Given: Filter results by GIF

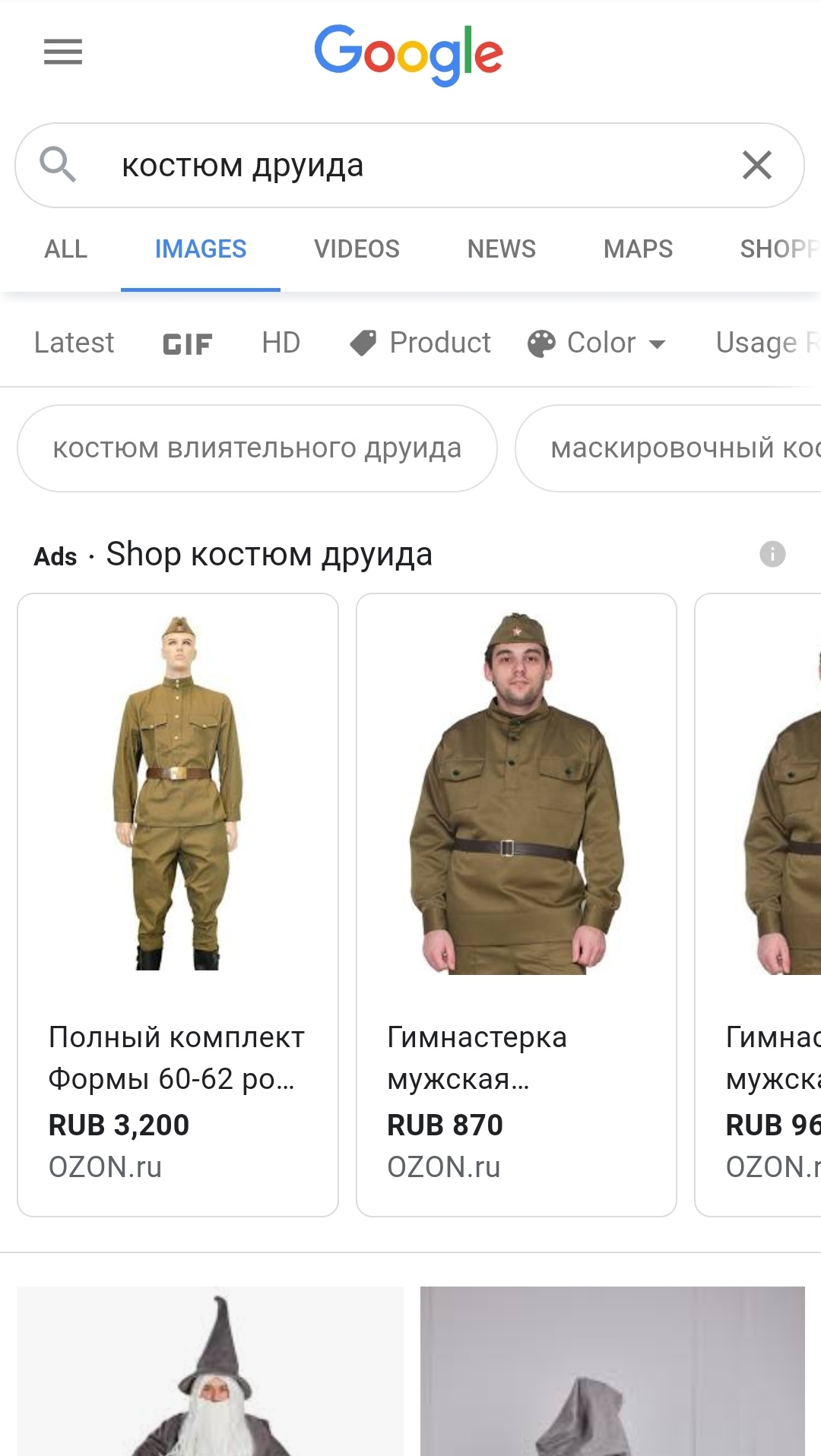Looking at the screenshot, I should [187, 343].
